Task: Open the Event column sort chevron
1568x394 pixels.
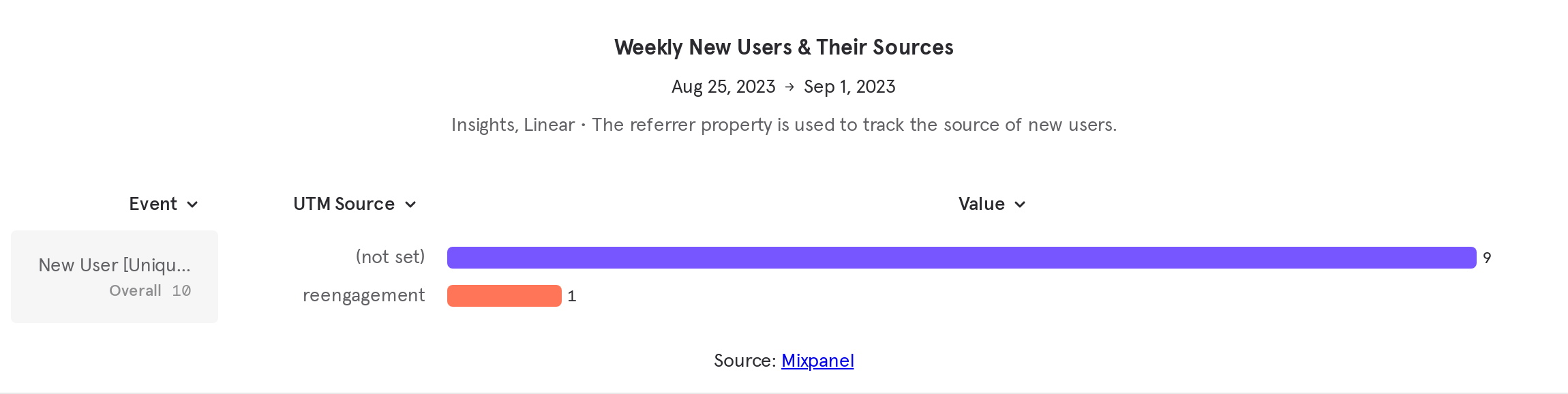Action: coord(192,204)
